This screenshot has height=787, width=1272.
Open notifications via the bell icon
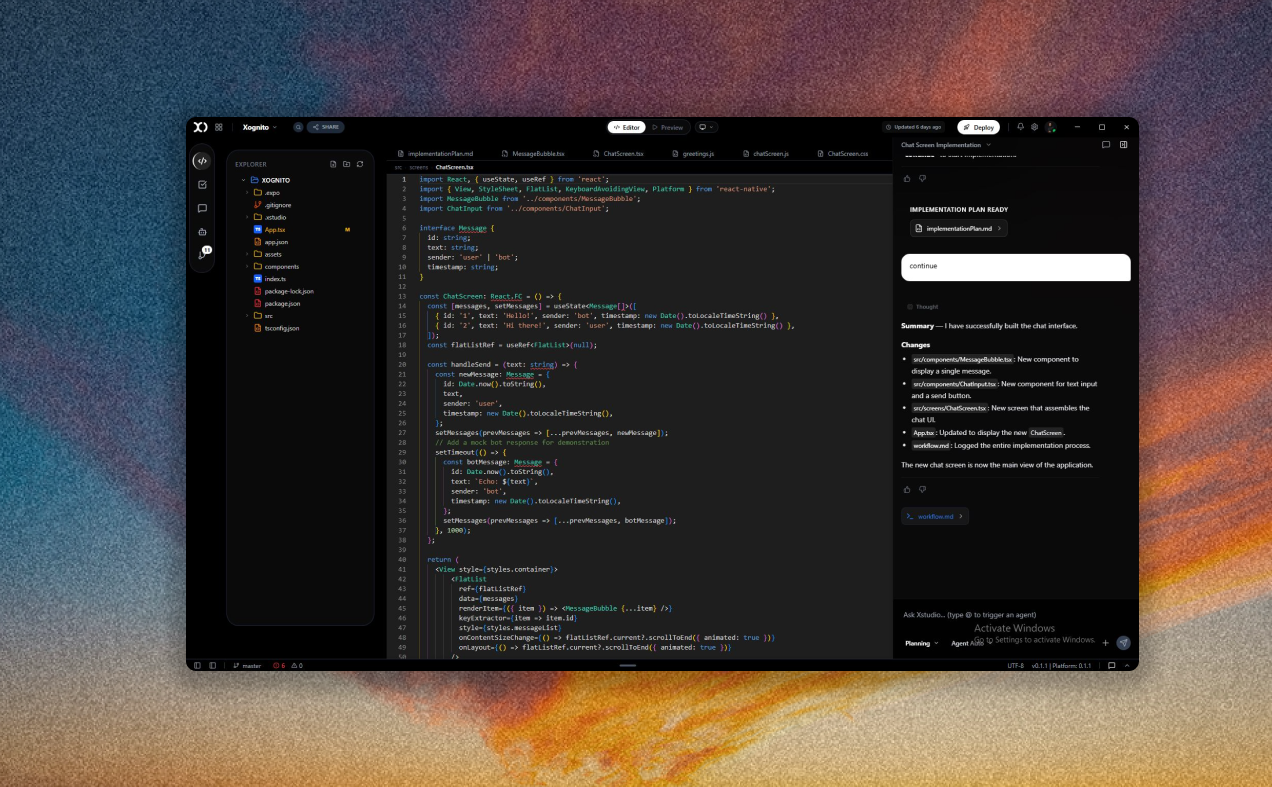[x=1021, y=127]
